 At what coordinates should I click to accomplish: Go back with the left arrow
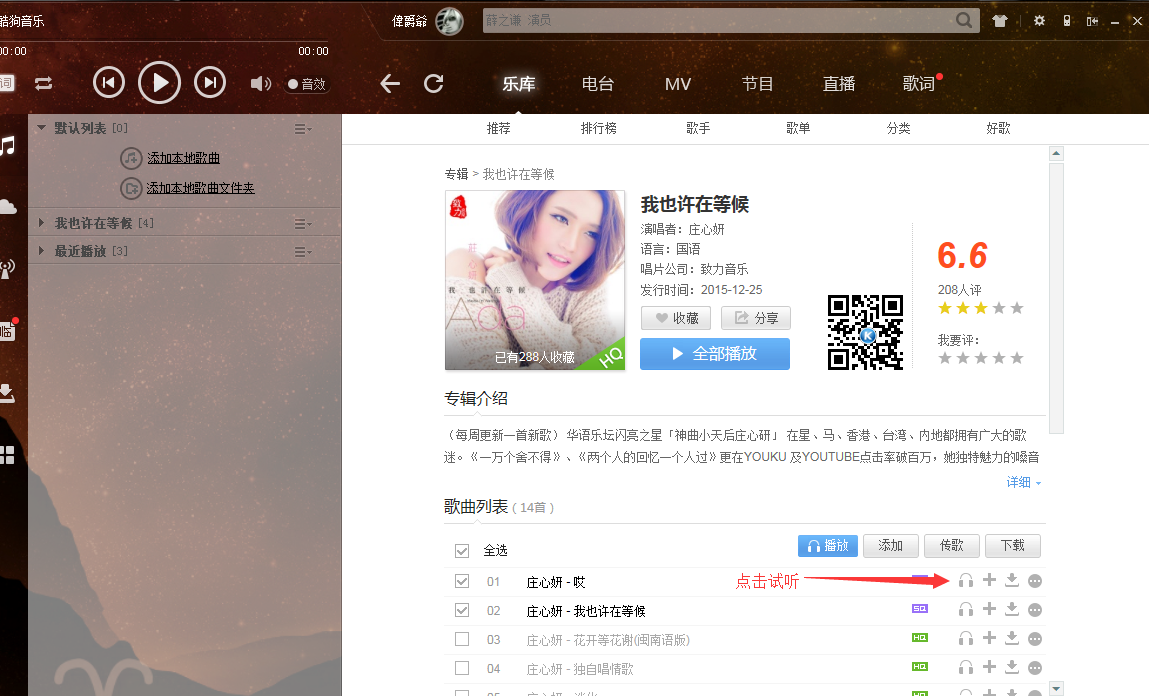pyautogui.click(x=390, y=84)
